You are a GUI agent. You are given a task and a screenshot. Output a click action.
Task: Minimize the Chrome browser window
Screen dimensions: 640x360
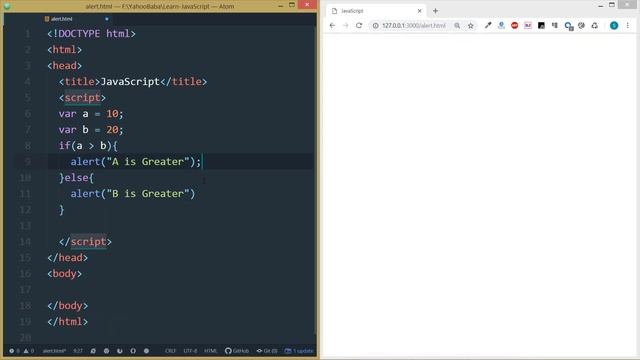point(600,6)
